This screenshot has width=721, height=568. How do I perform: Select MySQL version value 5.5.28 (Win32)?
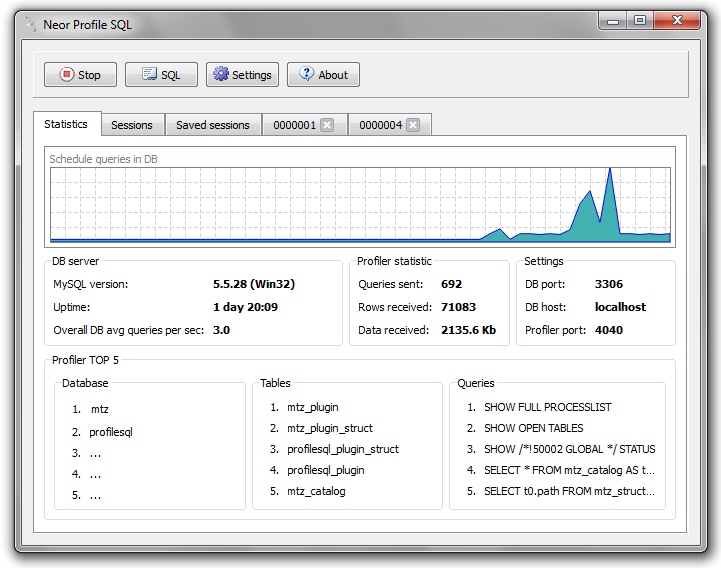click(254, 284)
